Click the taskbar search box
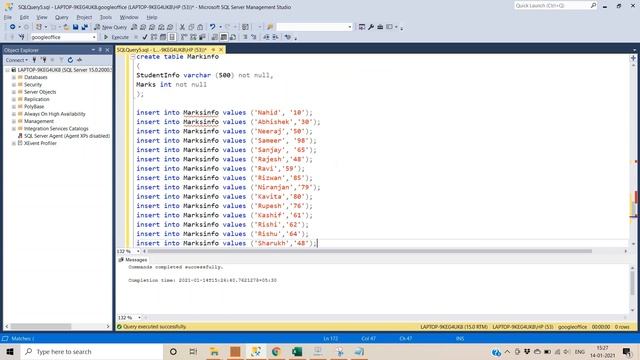This screenshot has width=640, height=360. coord(92,351)
